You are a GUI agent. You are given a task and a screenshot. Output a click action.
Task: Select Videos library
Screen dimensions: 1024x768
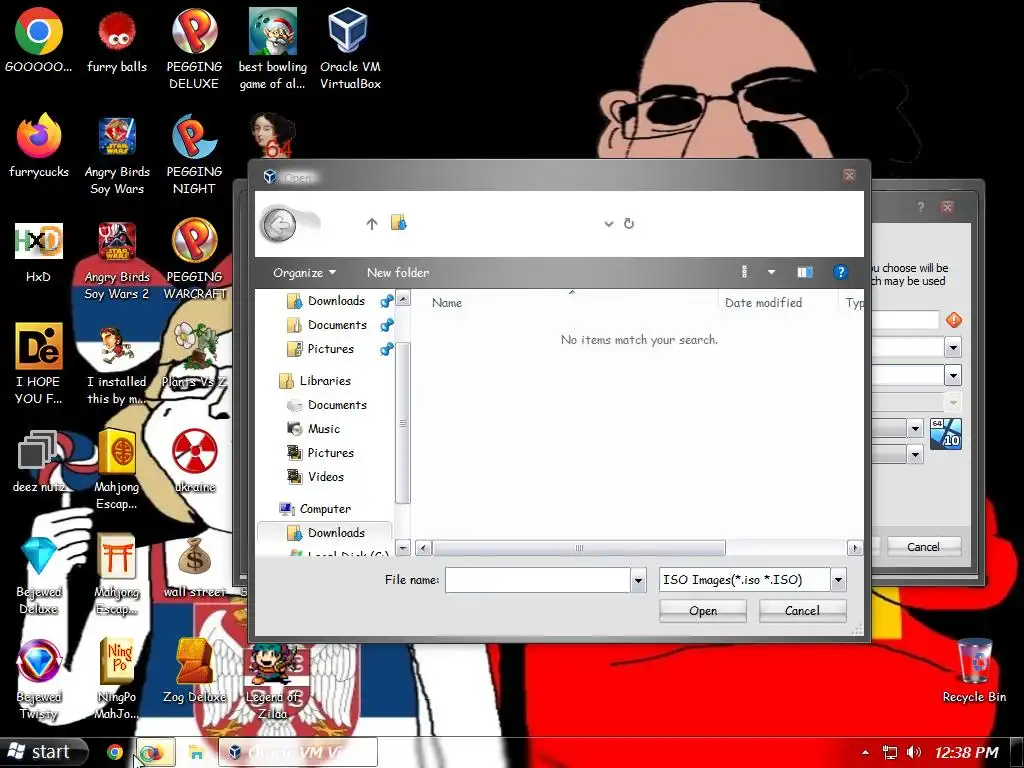pyautogui.click(x=325, y=477)
